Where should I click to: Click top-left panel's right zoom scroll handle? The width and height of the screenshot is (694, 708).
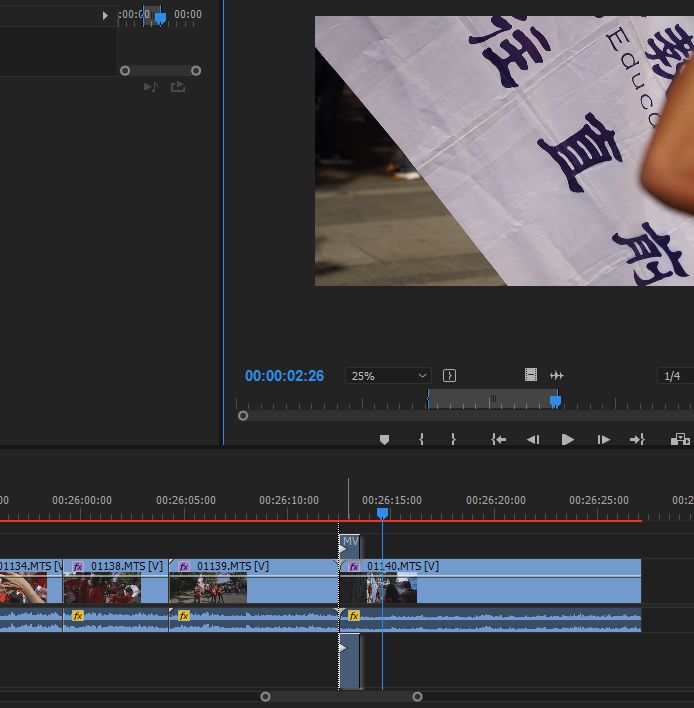point(196,70)
